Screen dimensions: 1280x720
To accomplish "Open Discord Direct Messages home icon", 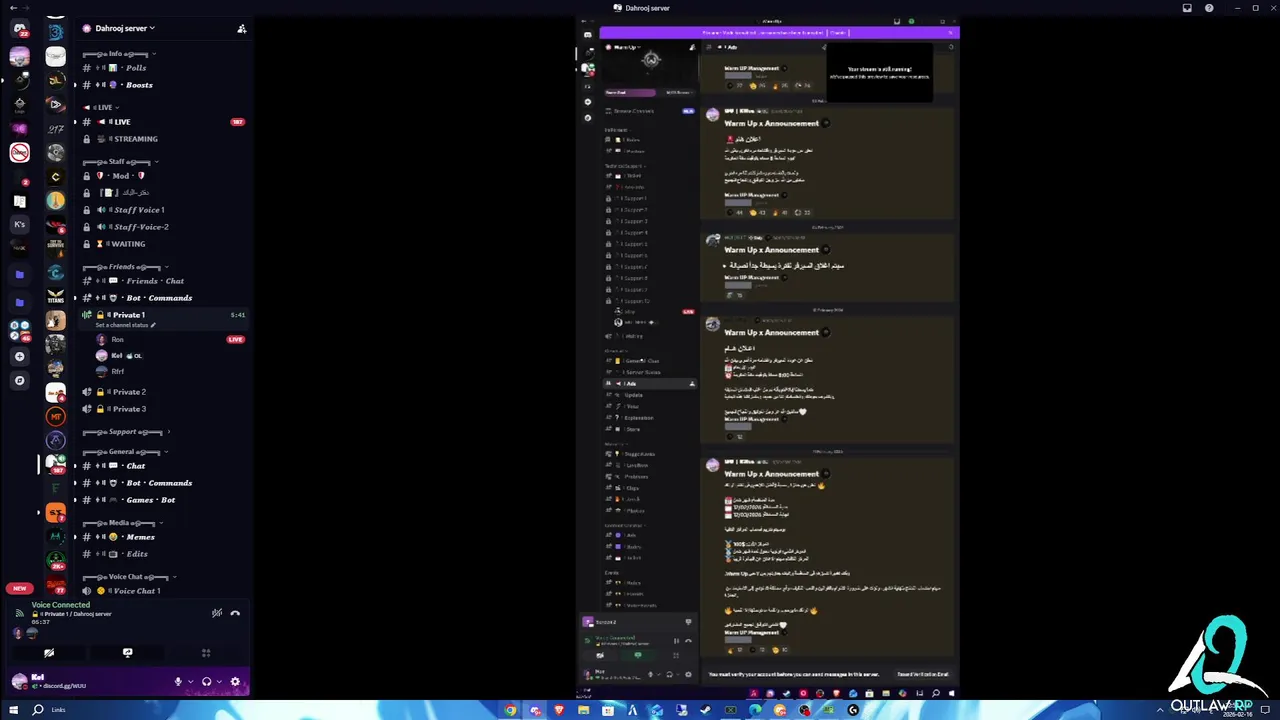I will tap(19, 28).
